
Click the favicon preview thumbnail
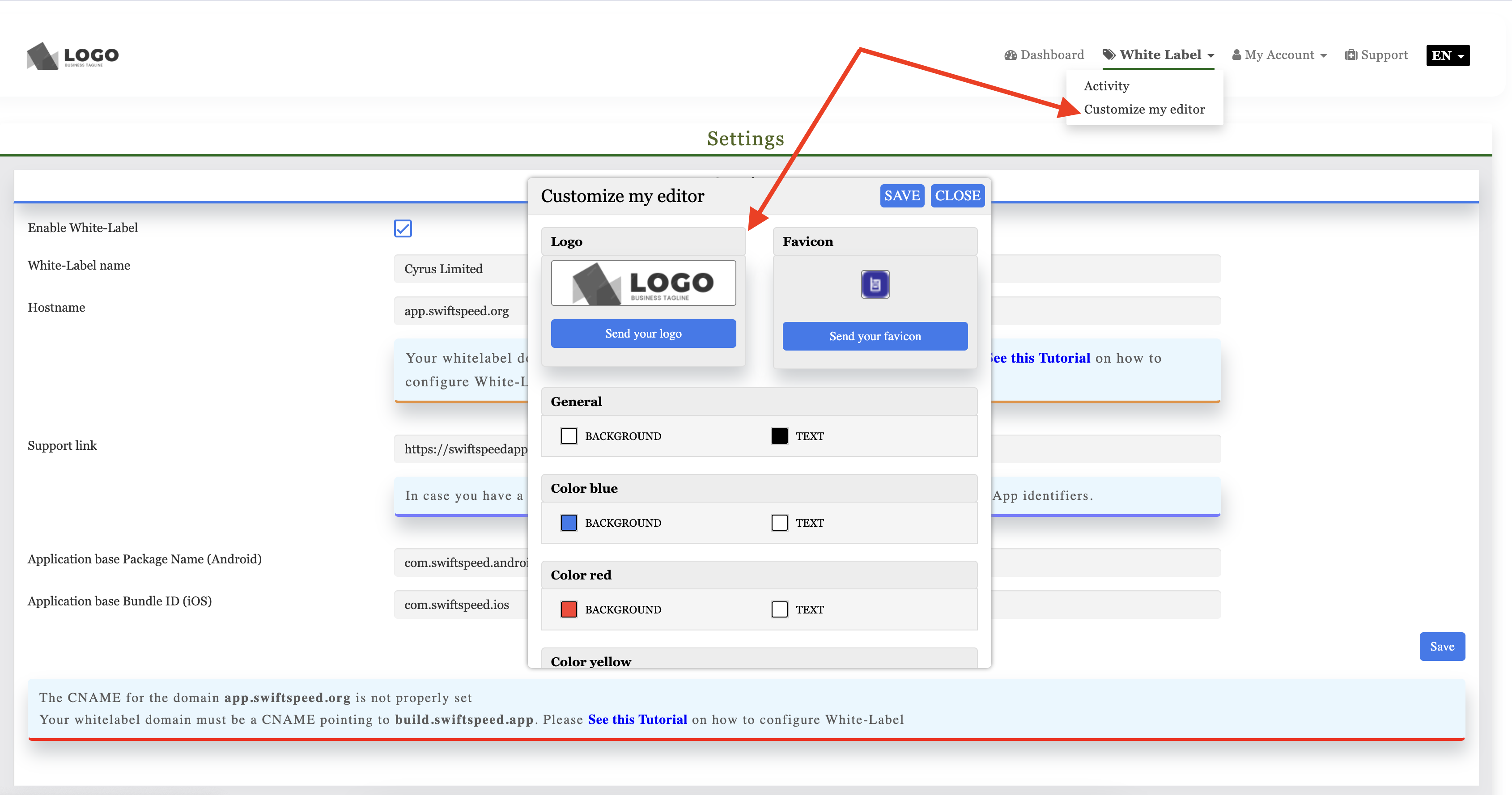click(875, 283)
